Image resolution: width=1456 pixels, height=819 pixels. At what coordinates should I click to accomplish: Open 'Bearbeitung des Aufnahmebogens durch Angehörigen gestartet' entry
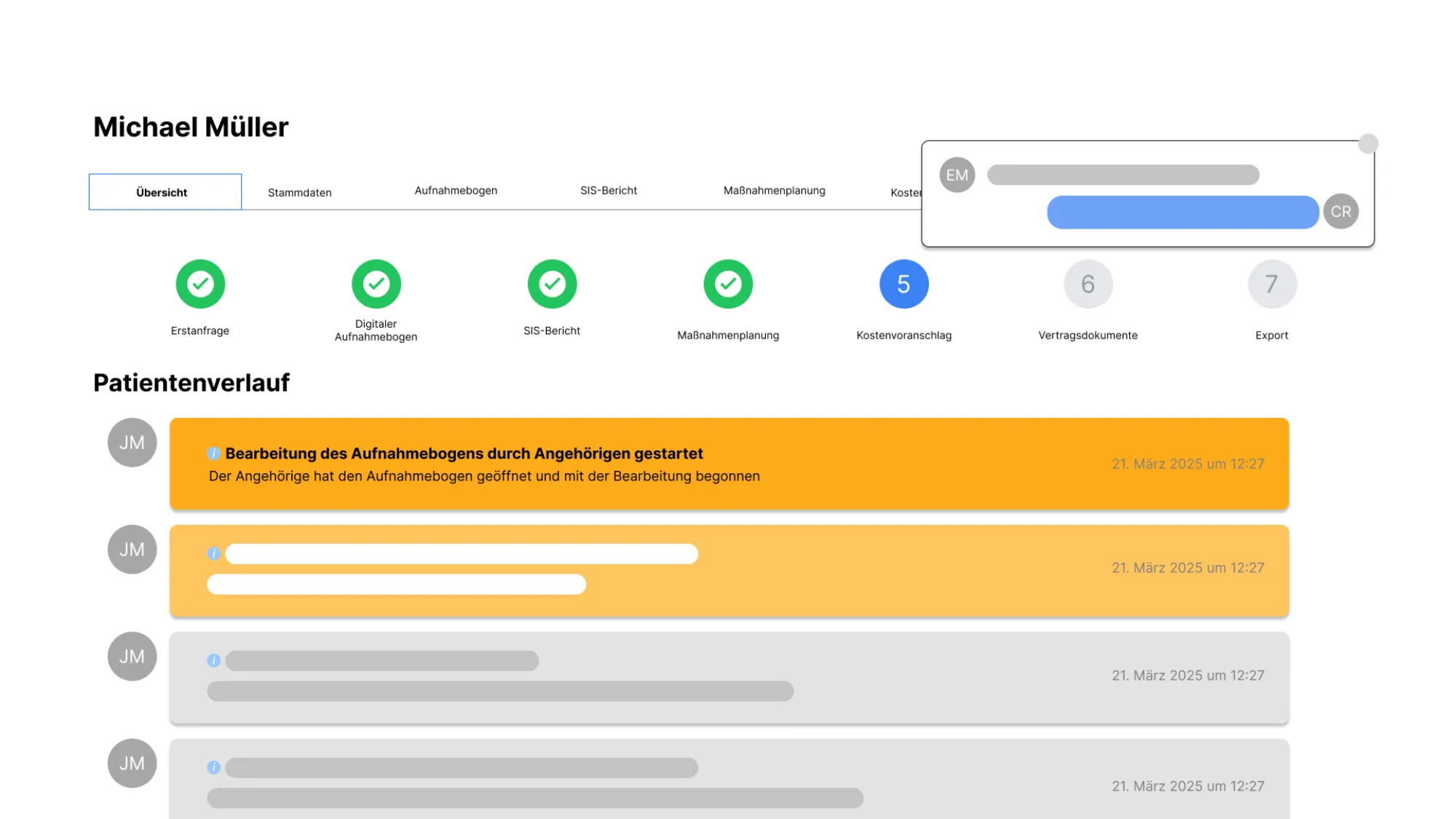click(729, 464)
